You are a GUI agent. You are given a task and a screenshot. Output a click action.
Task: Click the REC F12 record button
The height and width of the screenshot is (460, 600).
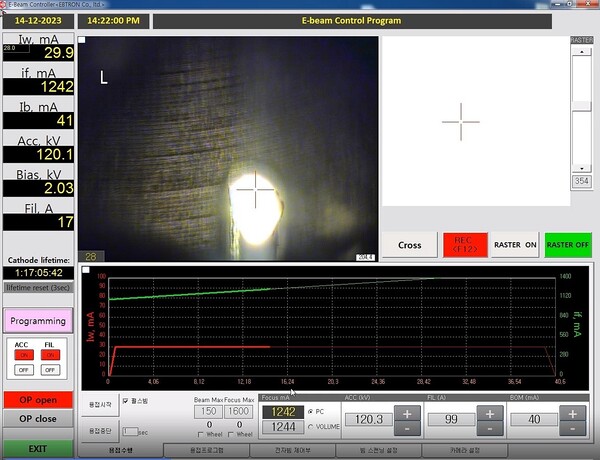pos(465,245)
